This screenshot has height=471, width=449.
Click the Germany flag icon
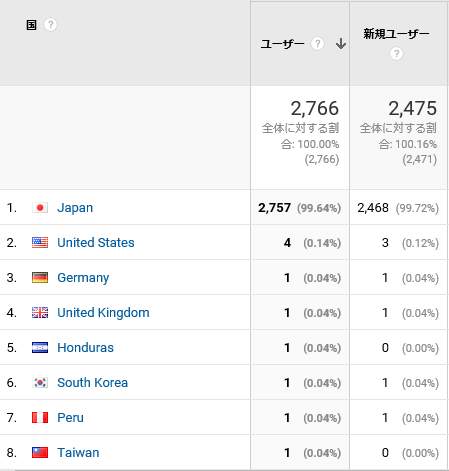coord(40,278)
